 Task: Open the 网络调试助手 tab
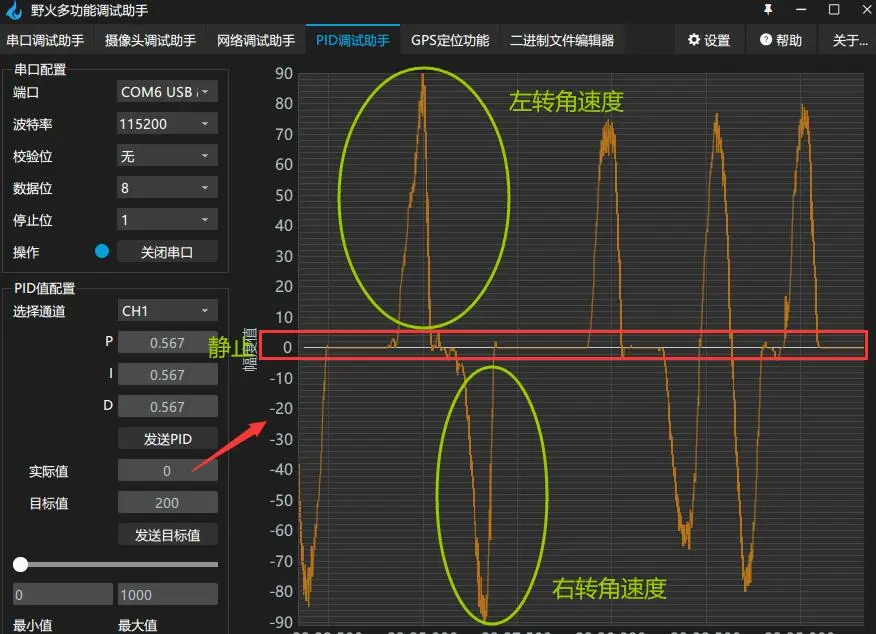click(x=256, y=41)
